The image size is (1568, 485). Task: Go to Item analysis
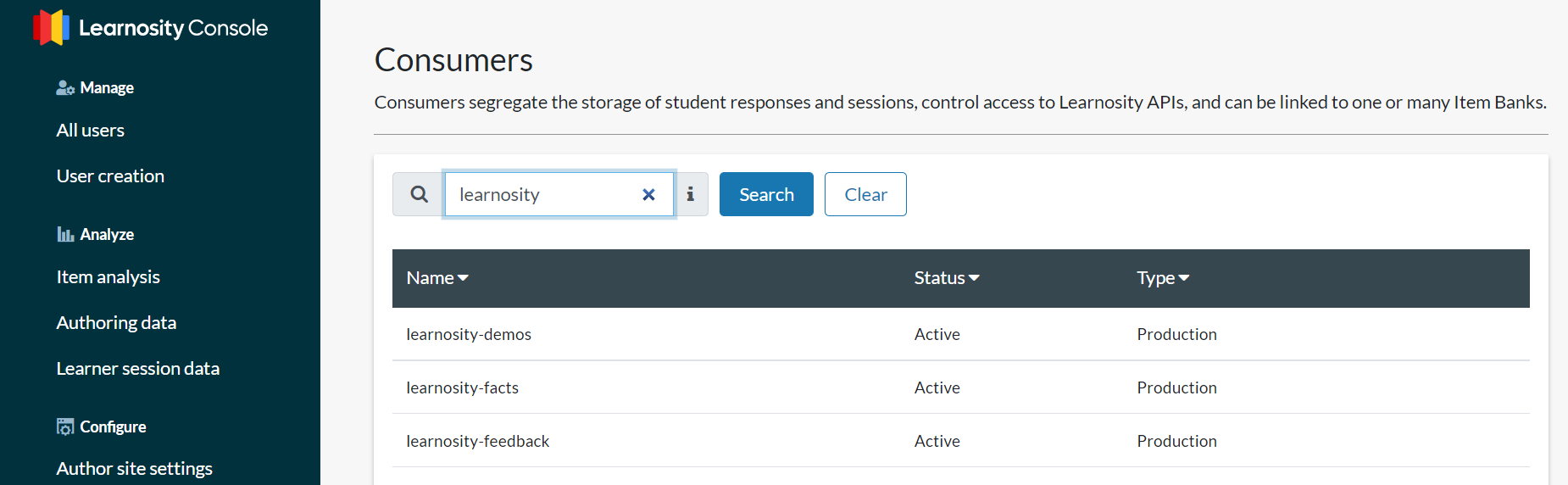[x=108, y=277]
